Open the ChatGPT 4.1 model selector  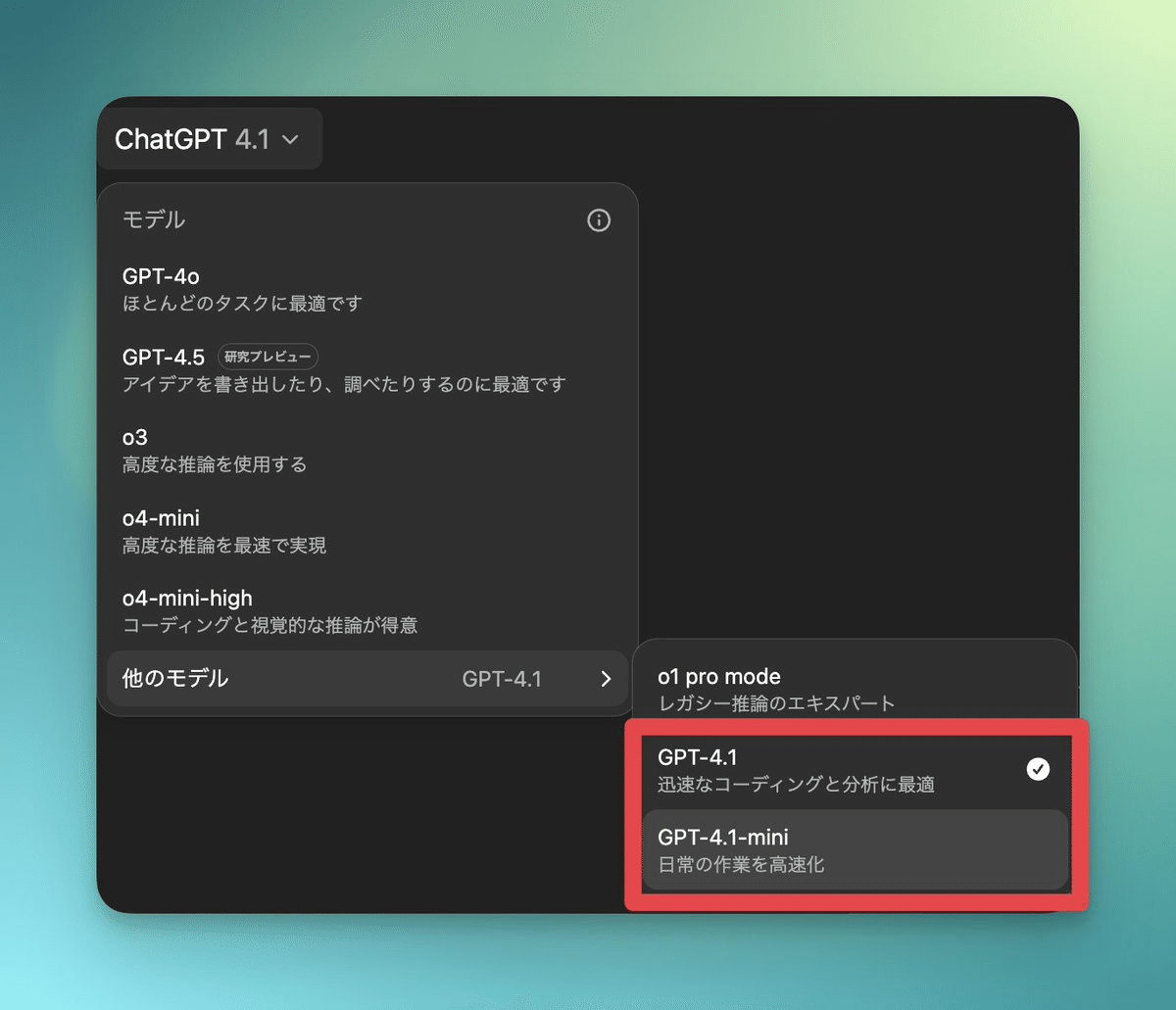pyautogui.click(x=208, y=140)
